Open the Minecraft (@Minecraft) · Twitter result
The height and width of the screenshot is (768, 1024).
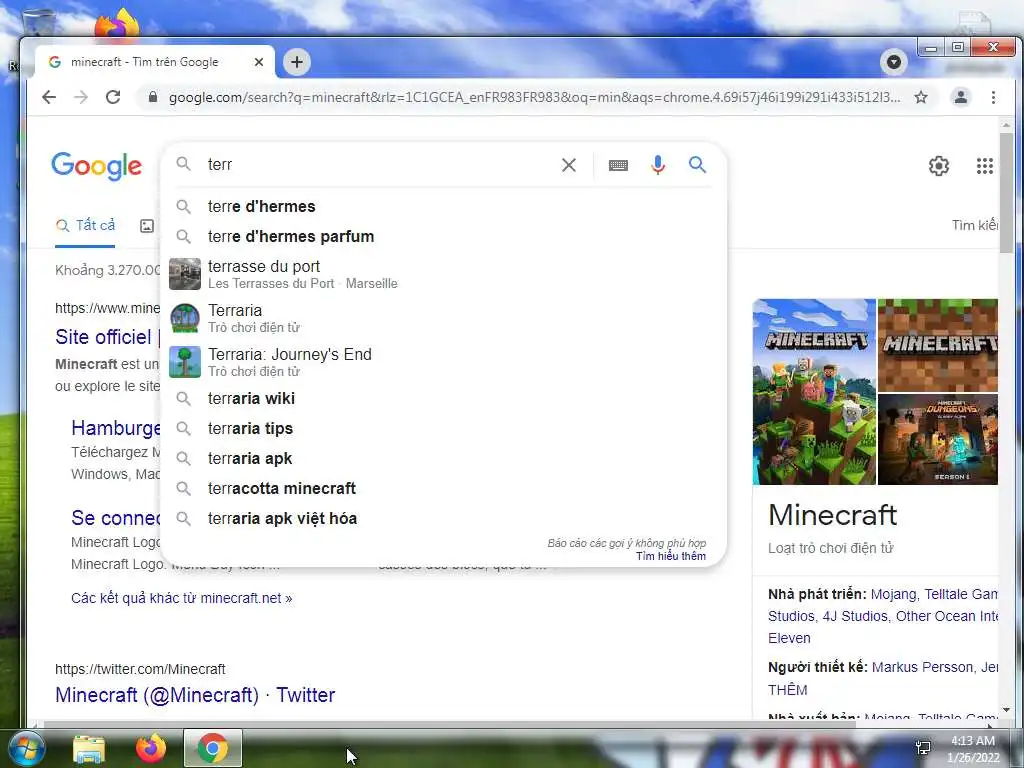coord(195,695)
